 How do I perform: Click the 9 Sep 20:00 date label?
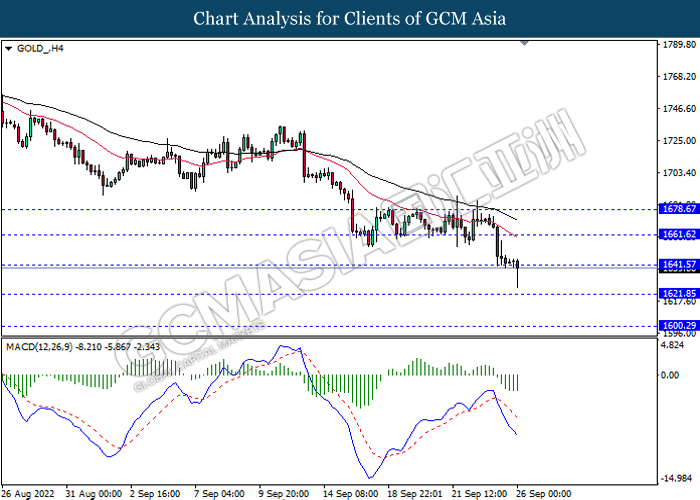[283, 494]
